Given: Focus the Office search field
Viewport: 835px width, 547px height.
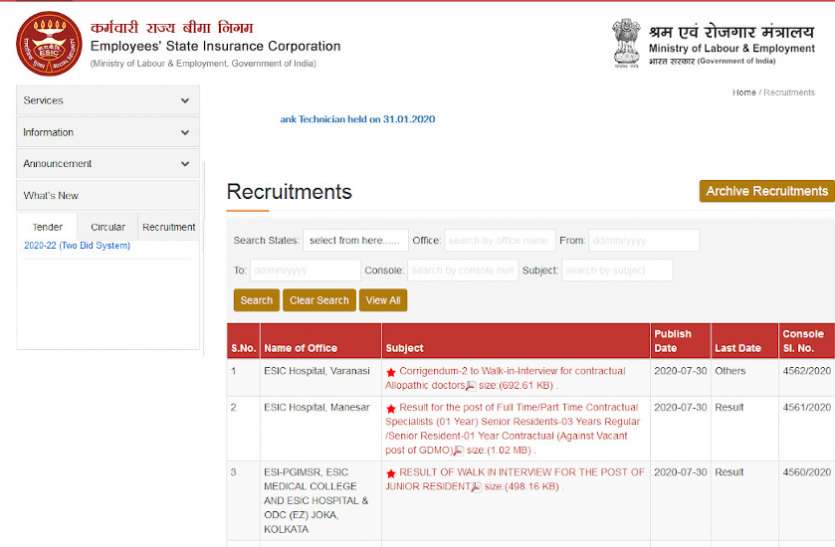Looking at the screenshot, I should (x=500, y=240).
